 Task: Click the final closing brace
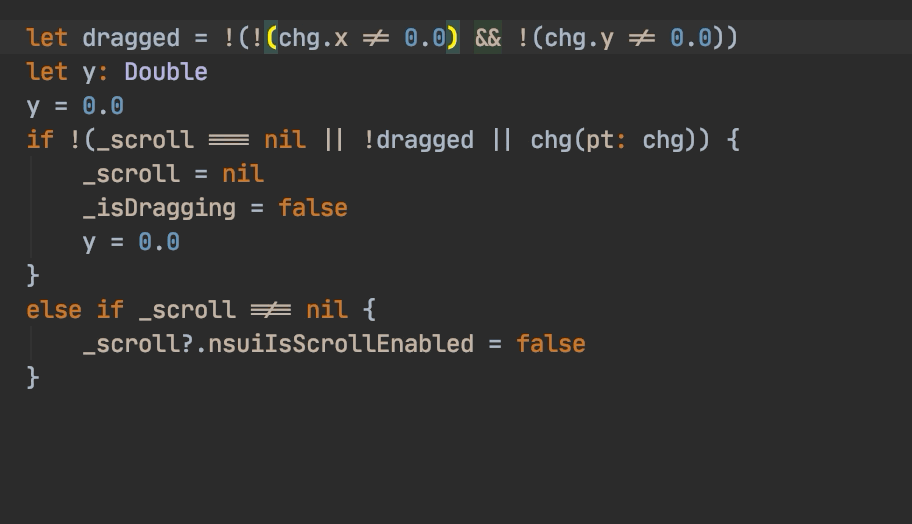click(33, 378)
